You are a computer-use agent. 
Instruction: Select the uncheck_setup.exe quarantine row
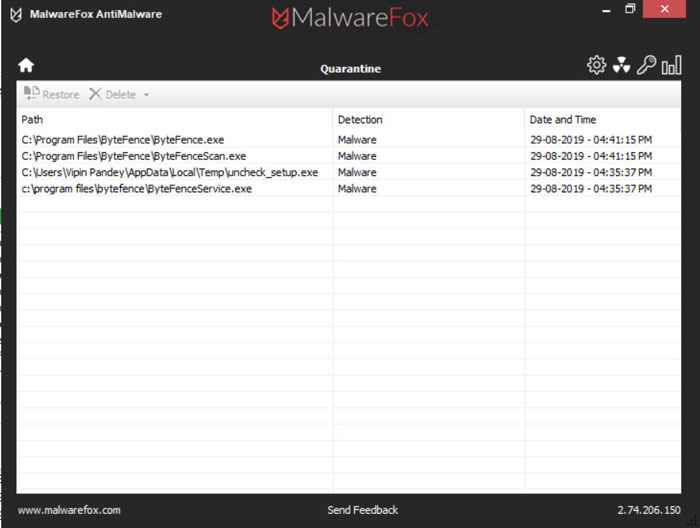169,173
